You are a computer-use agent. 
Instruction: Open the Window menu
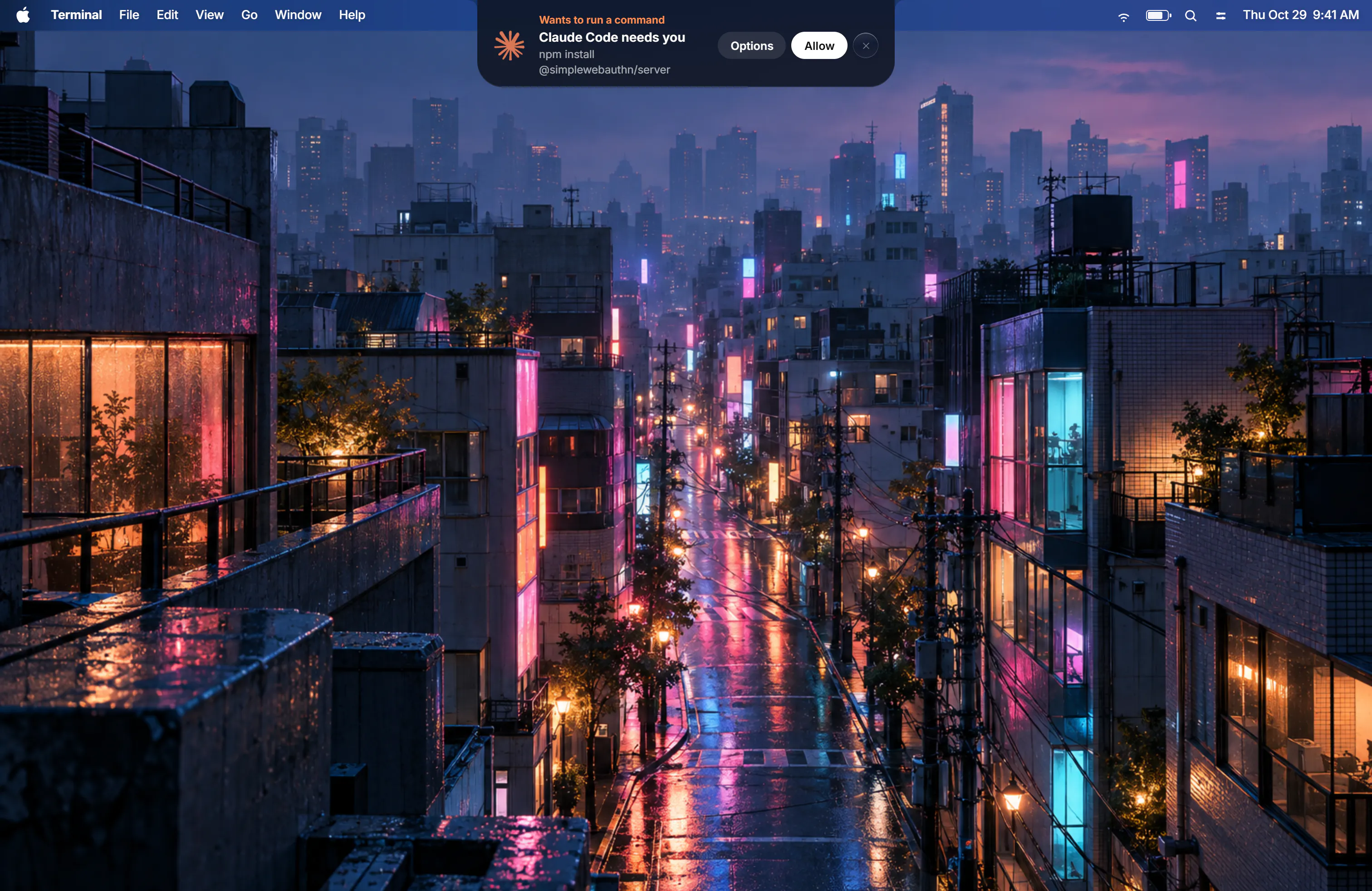coord(298,15)
